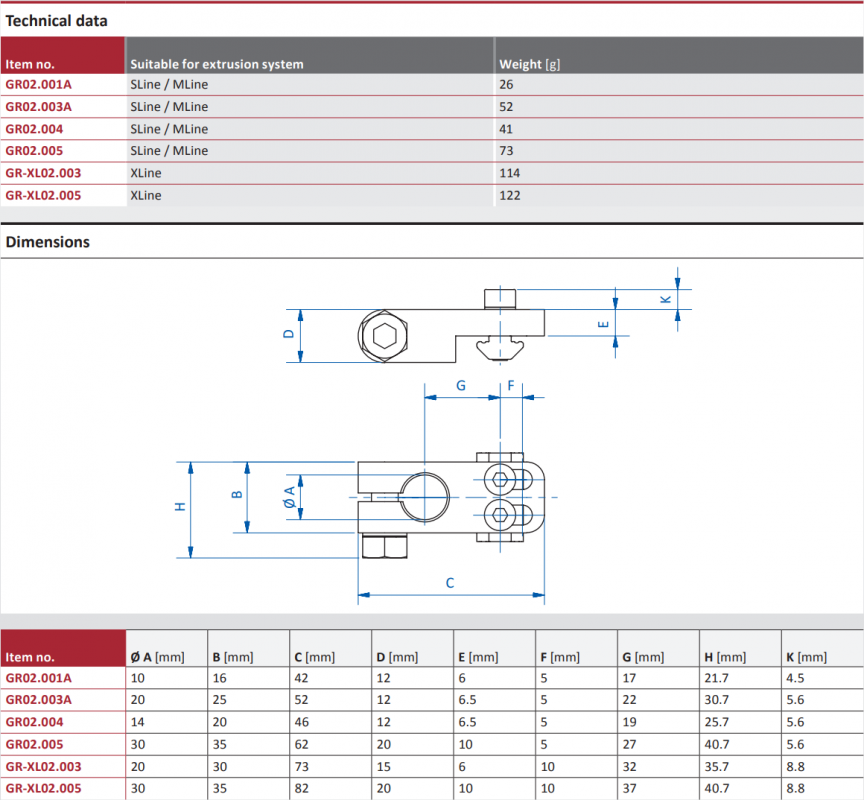This screenshot has height=800, width=864.
Task: Click 'XLine' in the GR-XL02.003 row
Action: click(x=146, y=173)
